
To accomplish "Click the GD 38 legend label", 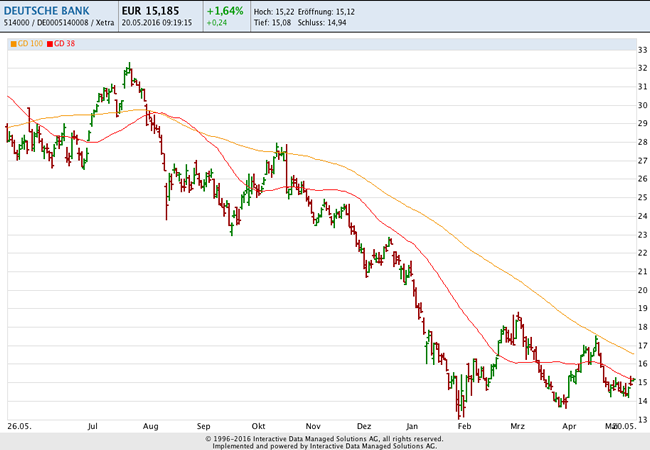I will click(64, 44).
